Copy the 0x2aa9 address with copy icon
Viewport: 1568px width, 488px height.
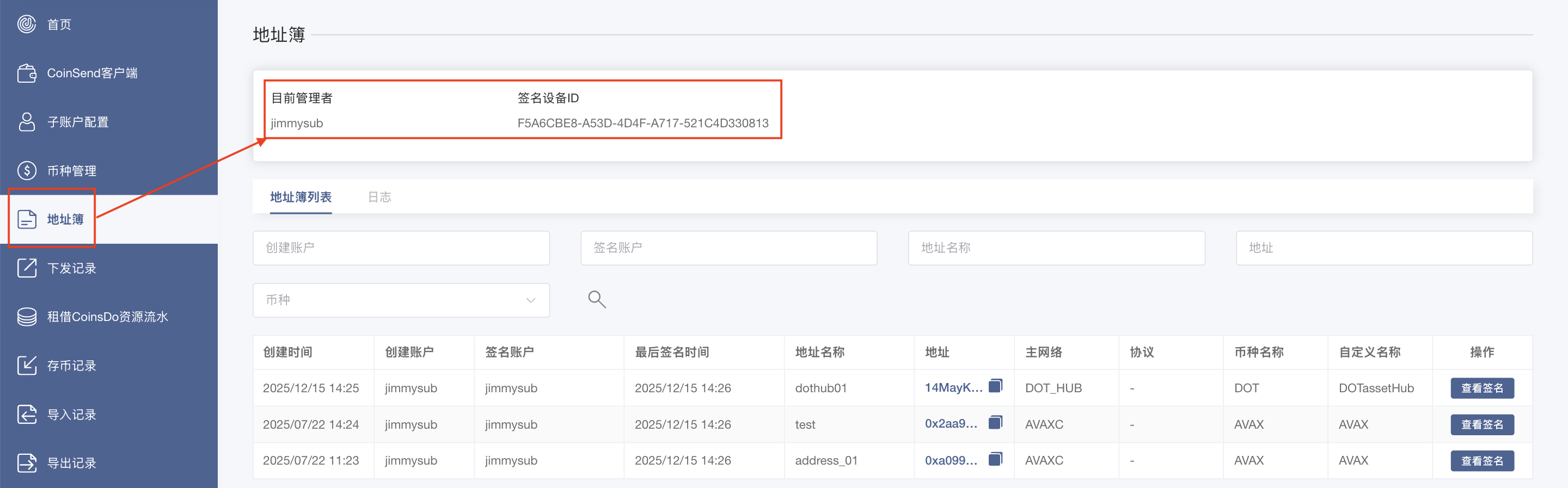point(995,422)
